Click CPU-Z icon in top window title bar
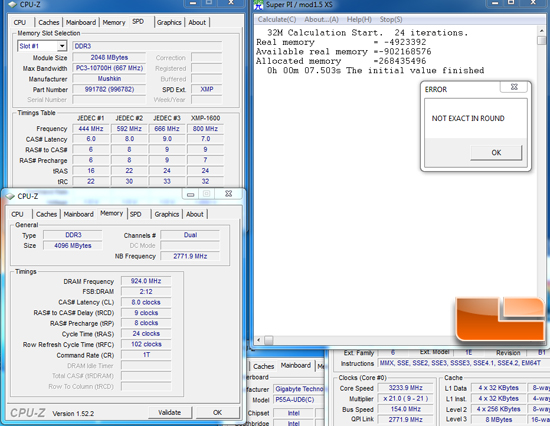Viewport: 550px width, 426px height. (x=12, y=5)
